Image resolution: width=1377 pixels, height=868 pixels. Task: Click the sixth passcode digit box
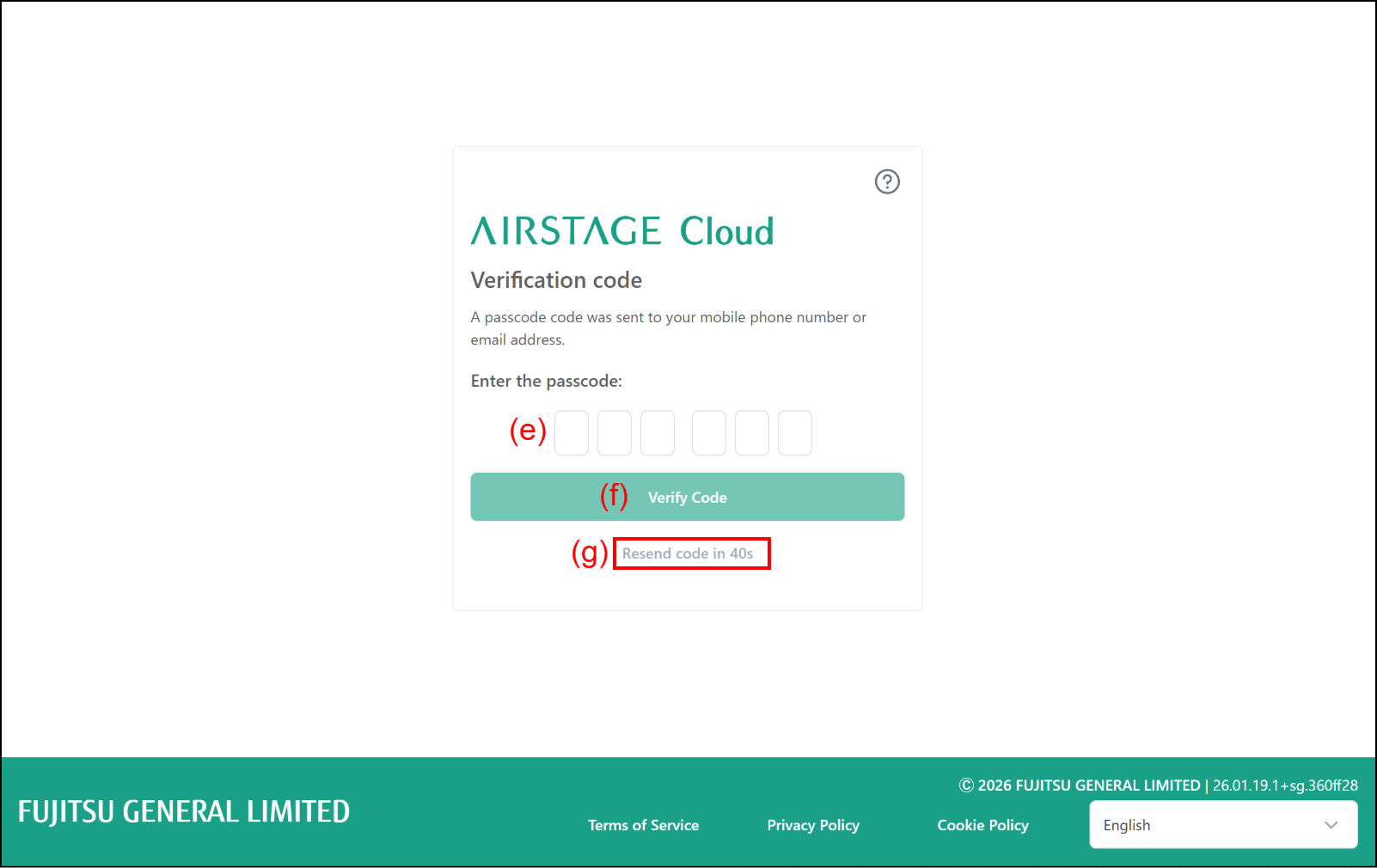click(x=795, y=433)
